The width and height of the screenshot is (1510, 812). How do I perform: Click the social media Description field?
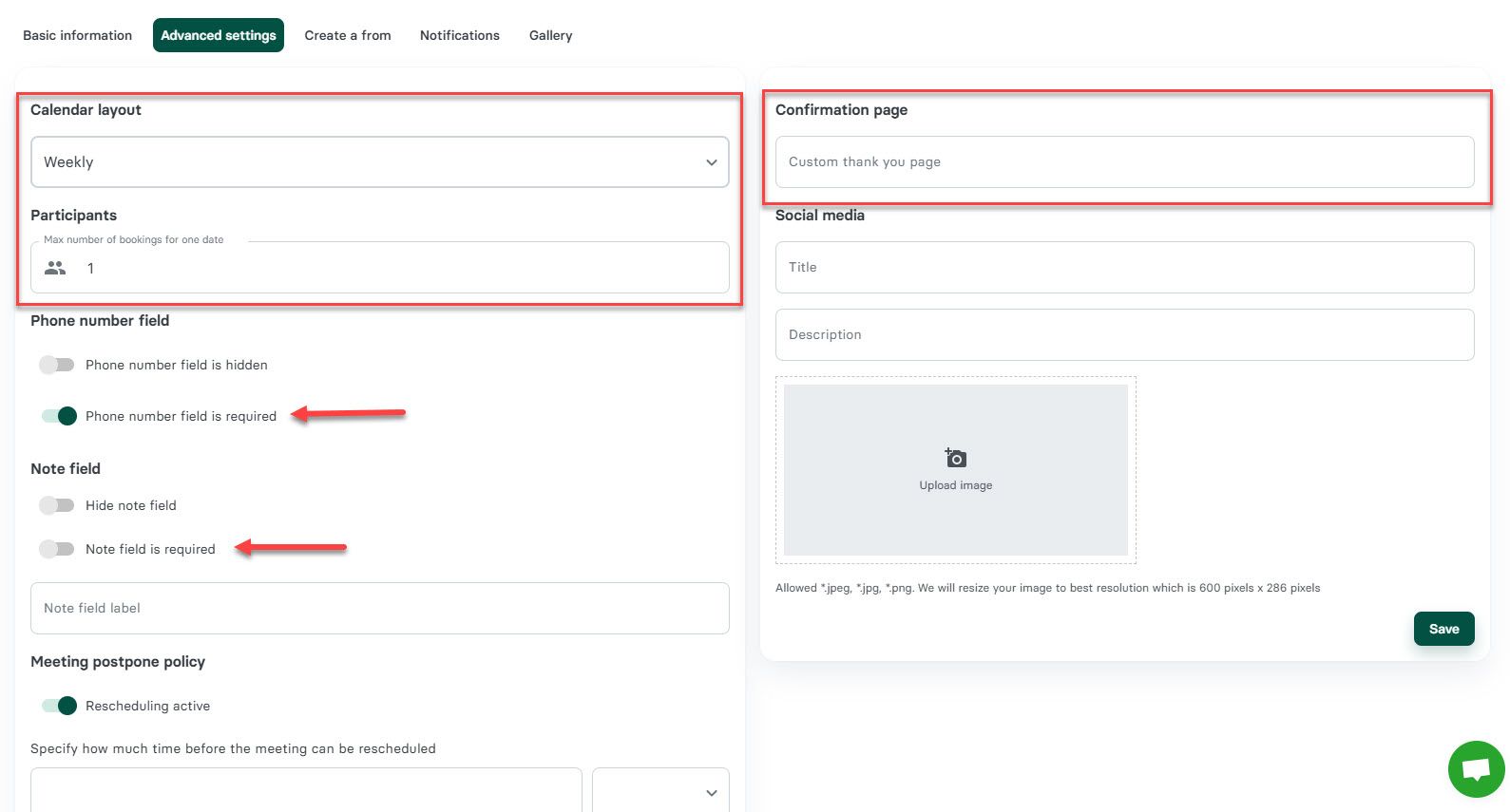pos(1125,335)
